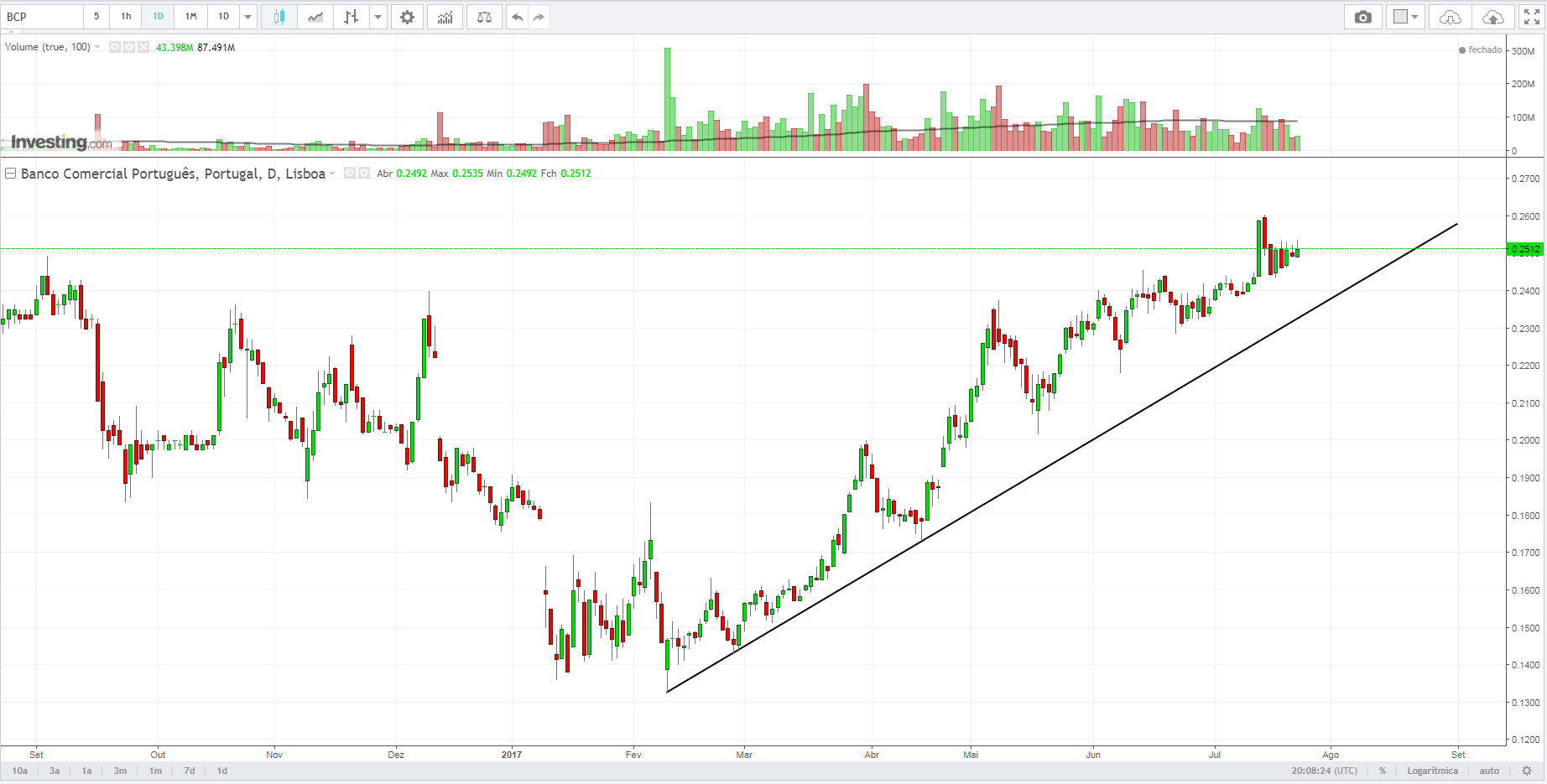Toggle the Logarítmica scale
The width and height of the screenshot is (1547, 784).
tap(1432, 771)
